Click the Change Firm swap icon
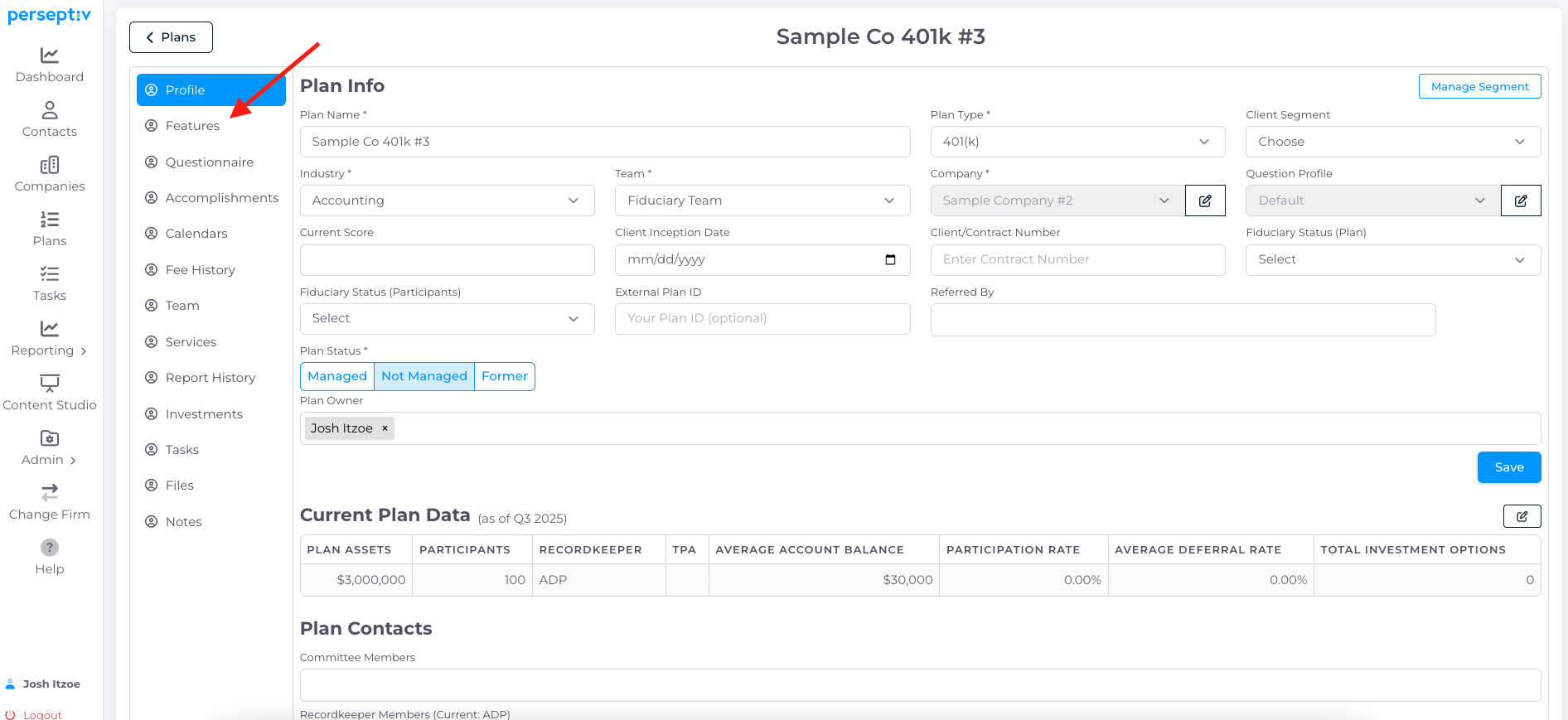Viewport: 1568px width, 720px height. click(x=50, y=493)
